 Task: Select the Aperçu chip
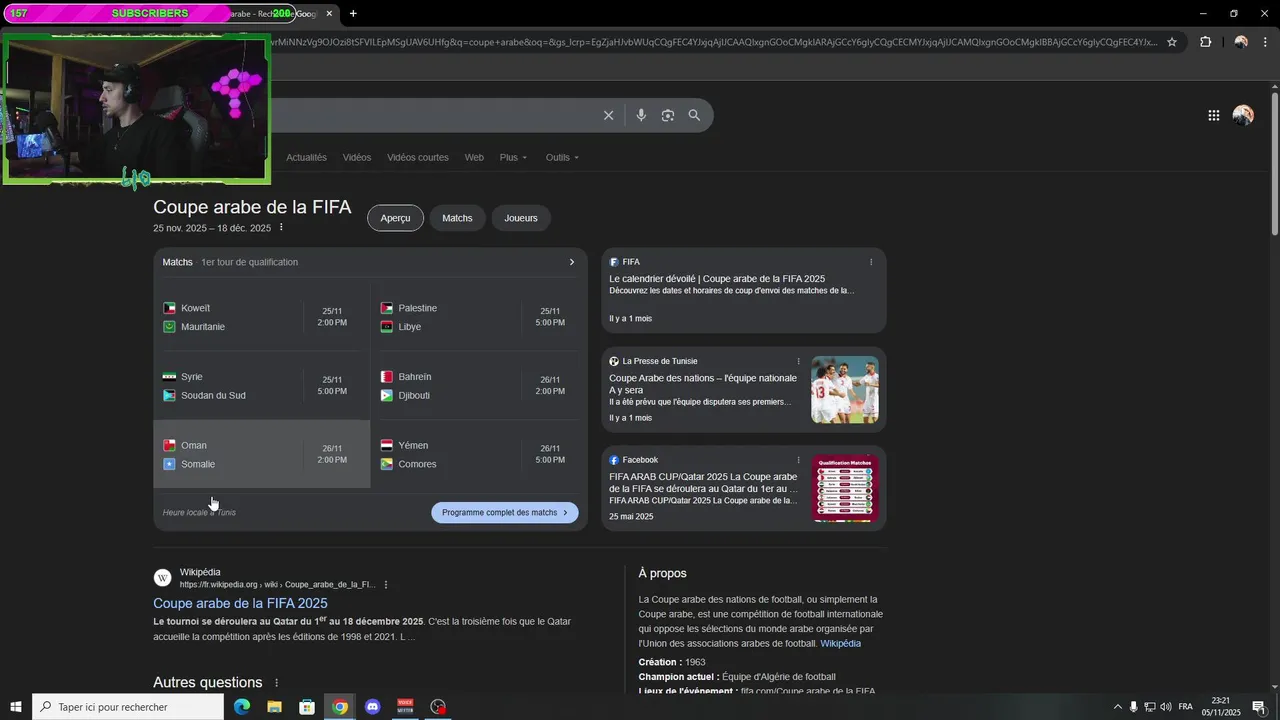(x=395, y=218)
